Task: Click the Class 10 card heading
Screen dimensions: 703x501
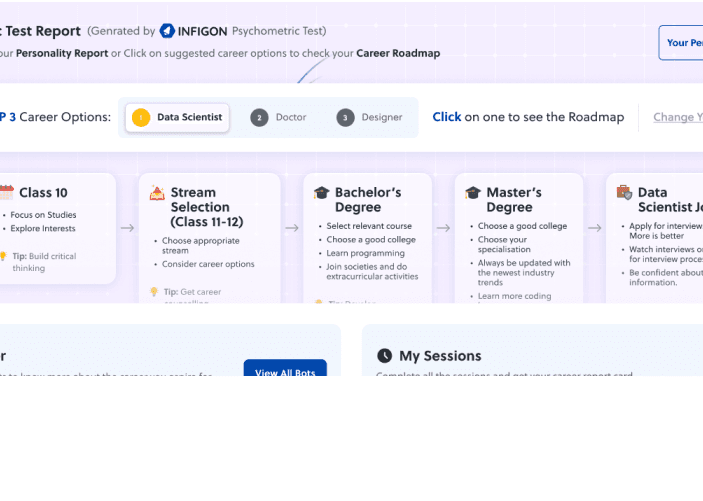Action: (43, 192)
